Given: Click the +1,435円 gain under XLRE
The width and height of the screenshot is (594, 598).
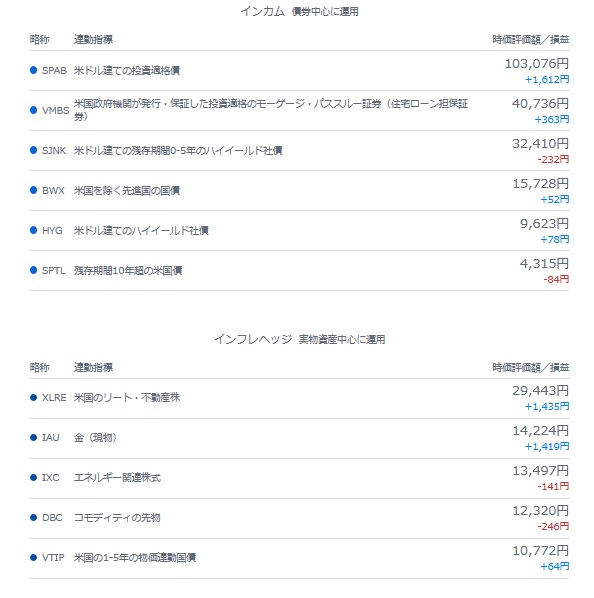Looking at the screenshot, I should 547,407.
